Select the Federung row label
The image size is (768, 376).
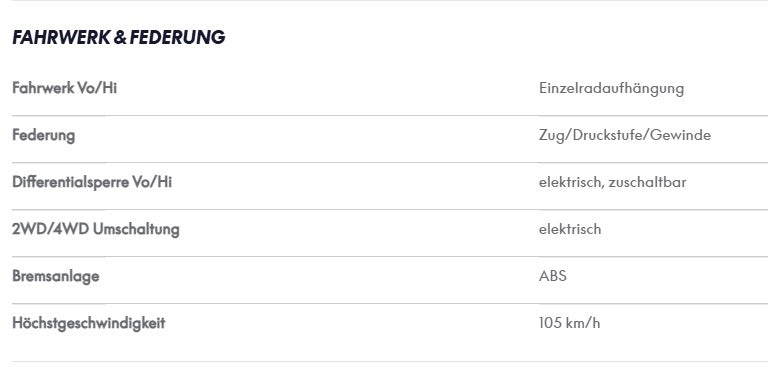coord(44,136)
